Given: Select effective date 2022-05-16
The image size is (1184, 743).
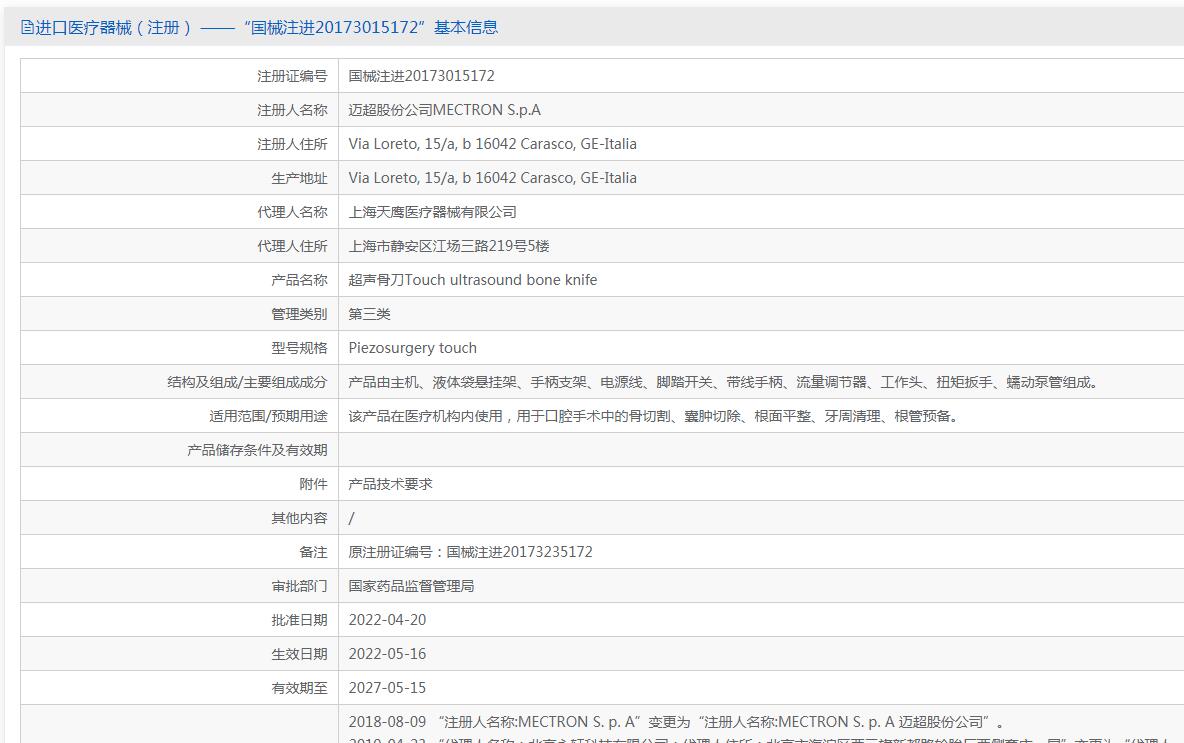Looking at the screenshot, I should pyautogui.click(x=387, y=654).
